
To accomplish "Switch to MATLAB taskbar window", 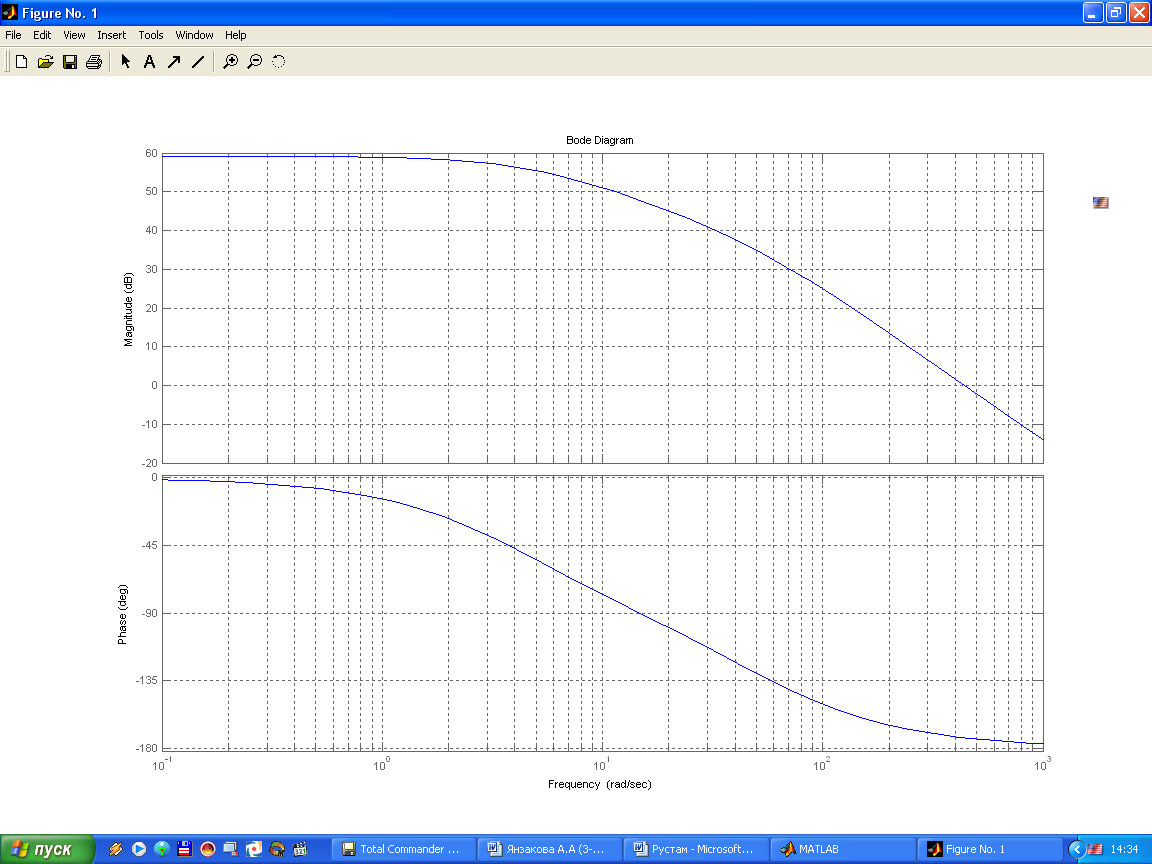I will pyautogui.click(x=843, y=849).
